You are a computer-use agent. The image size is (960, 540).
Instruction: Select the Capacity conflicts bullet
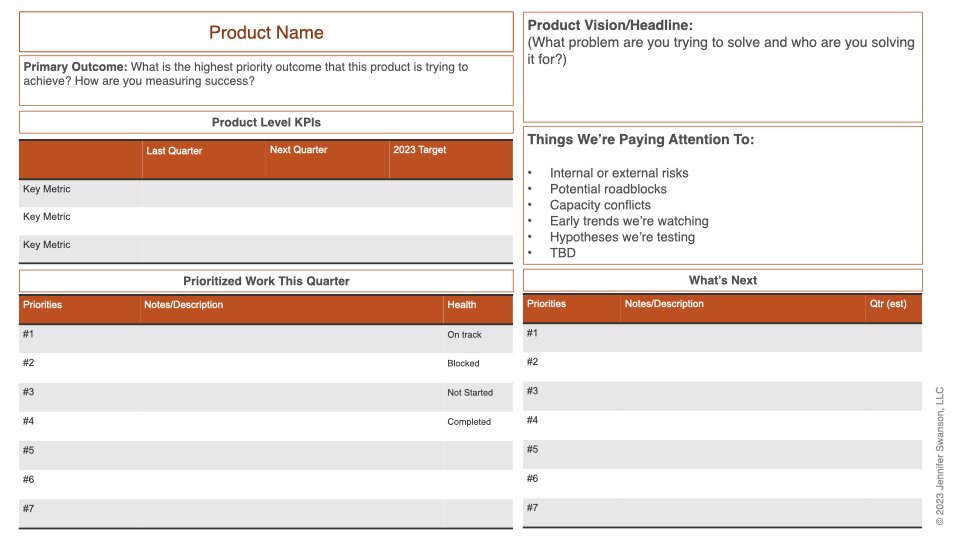pos(600,205)
